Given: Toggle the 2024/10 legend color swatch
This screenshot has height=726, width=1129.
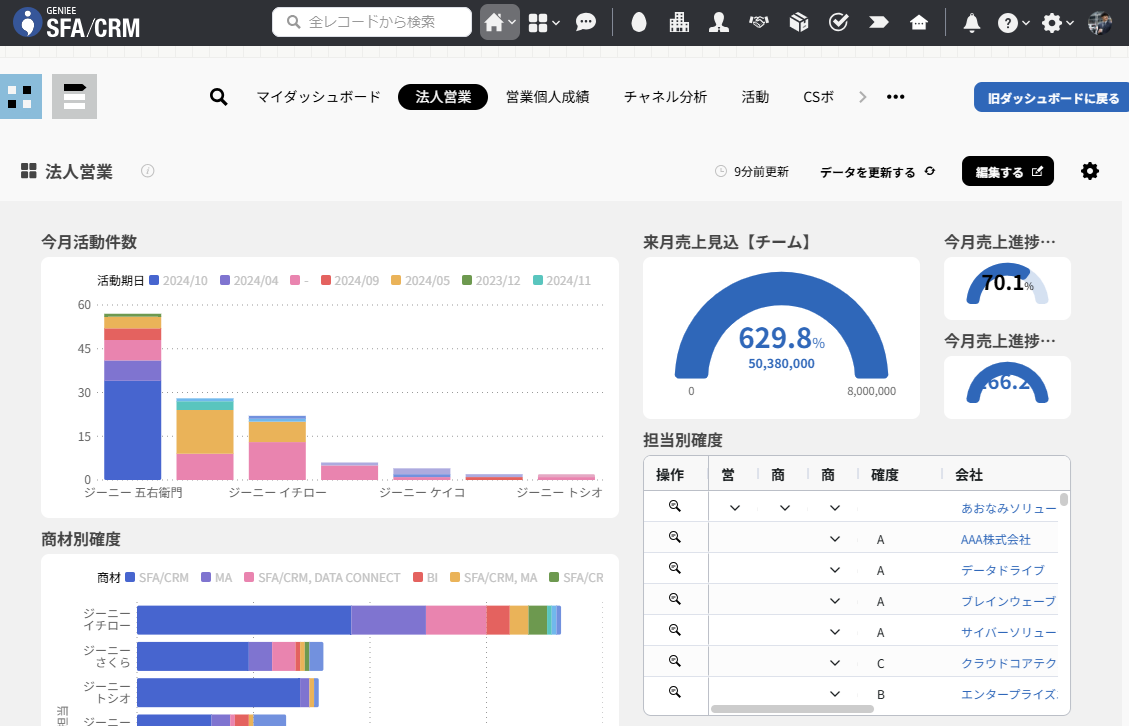Looking at the screenshot, I should coord(154,280).
